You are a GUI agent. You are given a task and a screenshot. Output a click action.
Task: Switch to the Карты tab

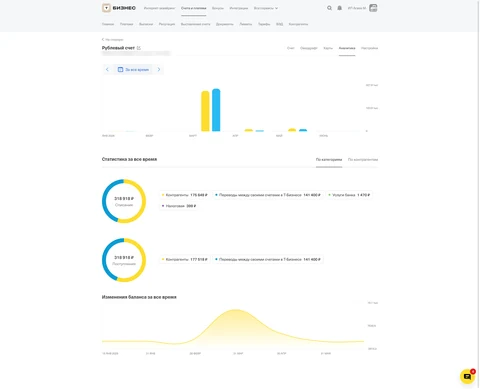coord(328,48)
